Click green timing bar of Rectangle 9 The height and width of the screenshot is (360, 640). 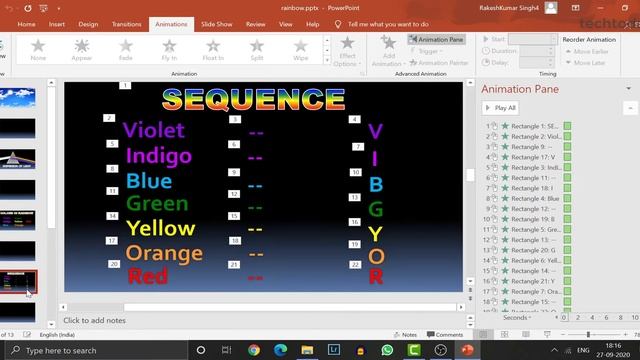(567, 147)
